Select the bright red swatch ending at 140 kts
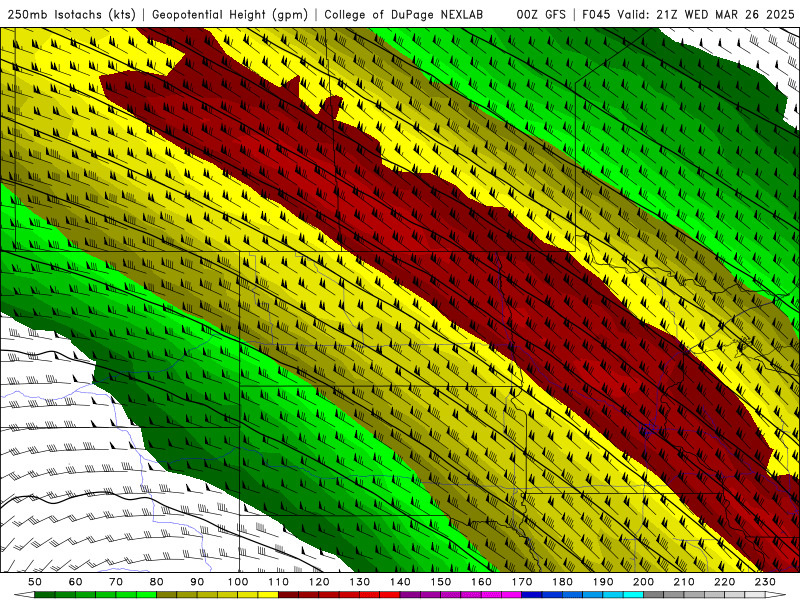 (390, 595)
